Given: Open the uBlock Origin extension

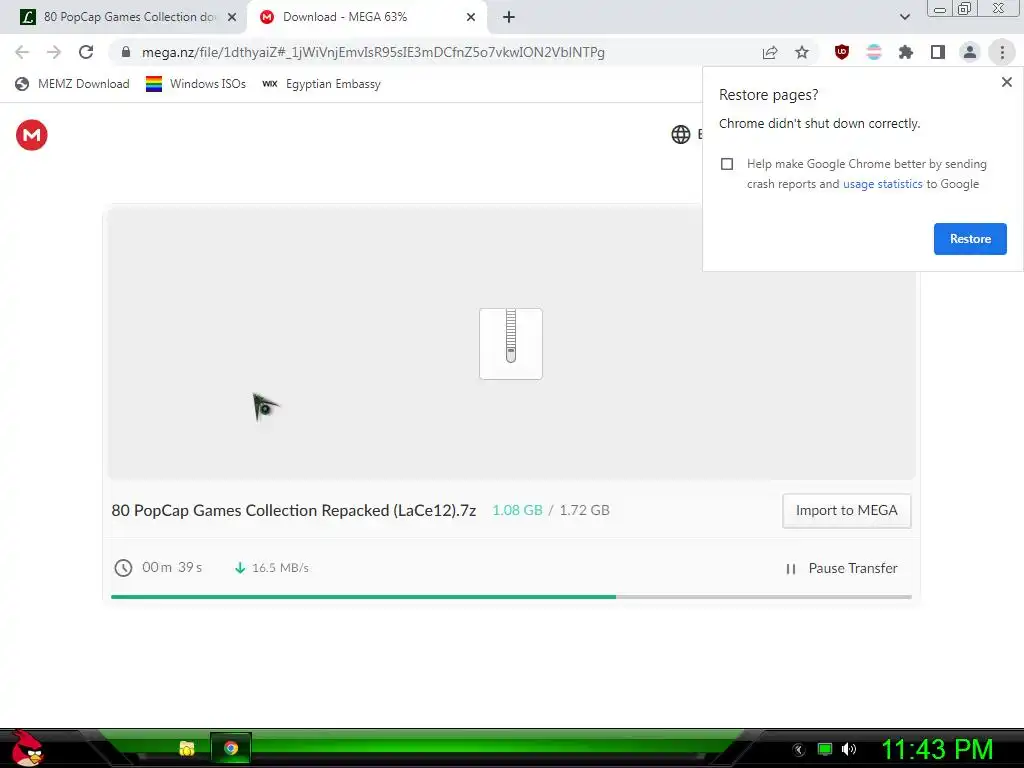Looking at the screenshot, I should [x=842, y=52].
